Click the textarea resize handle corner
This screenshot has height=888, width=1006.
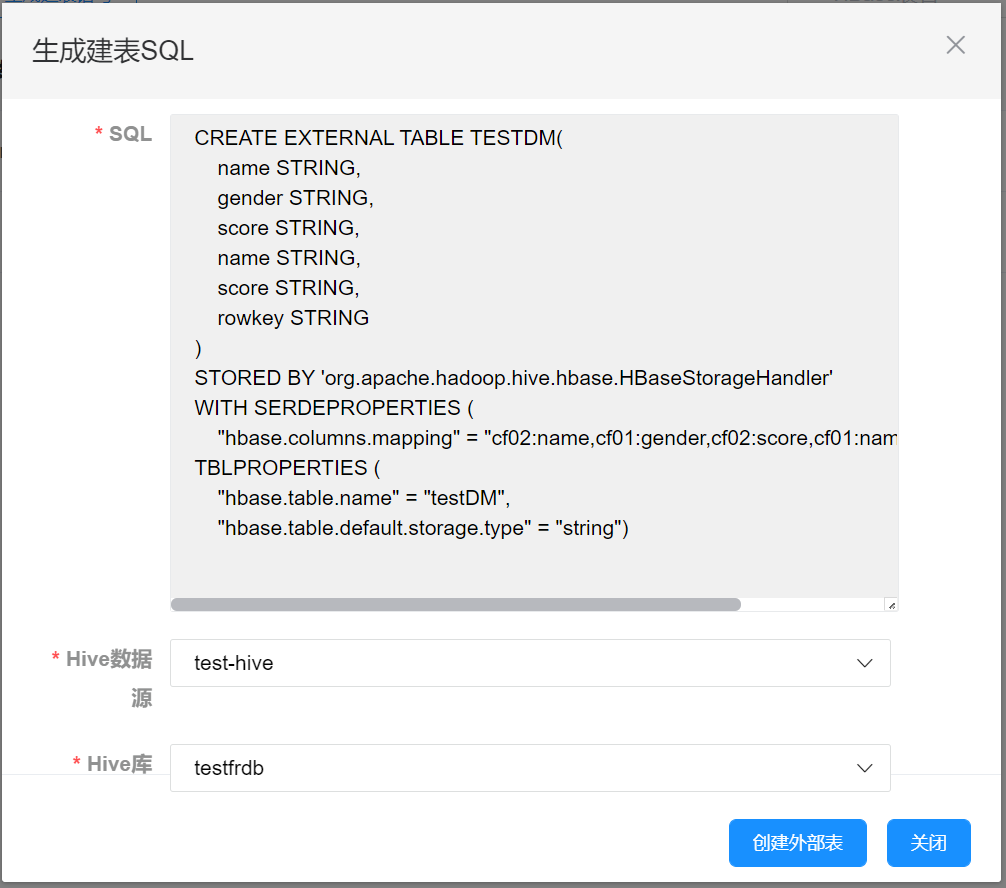click(891, 604)
